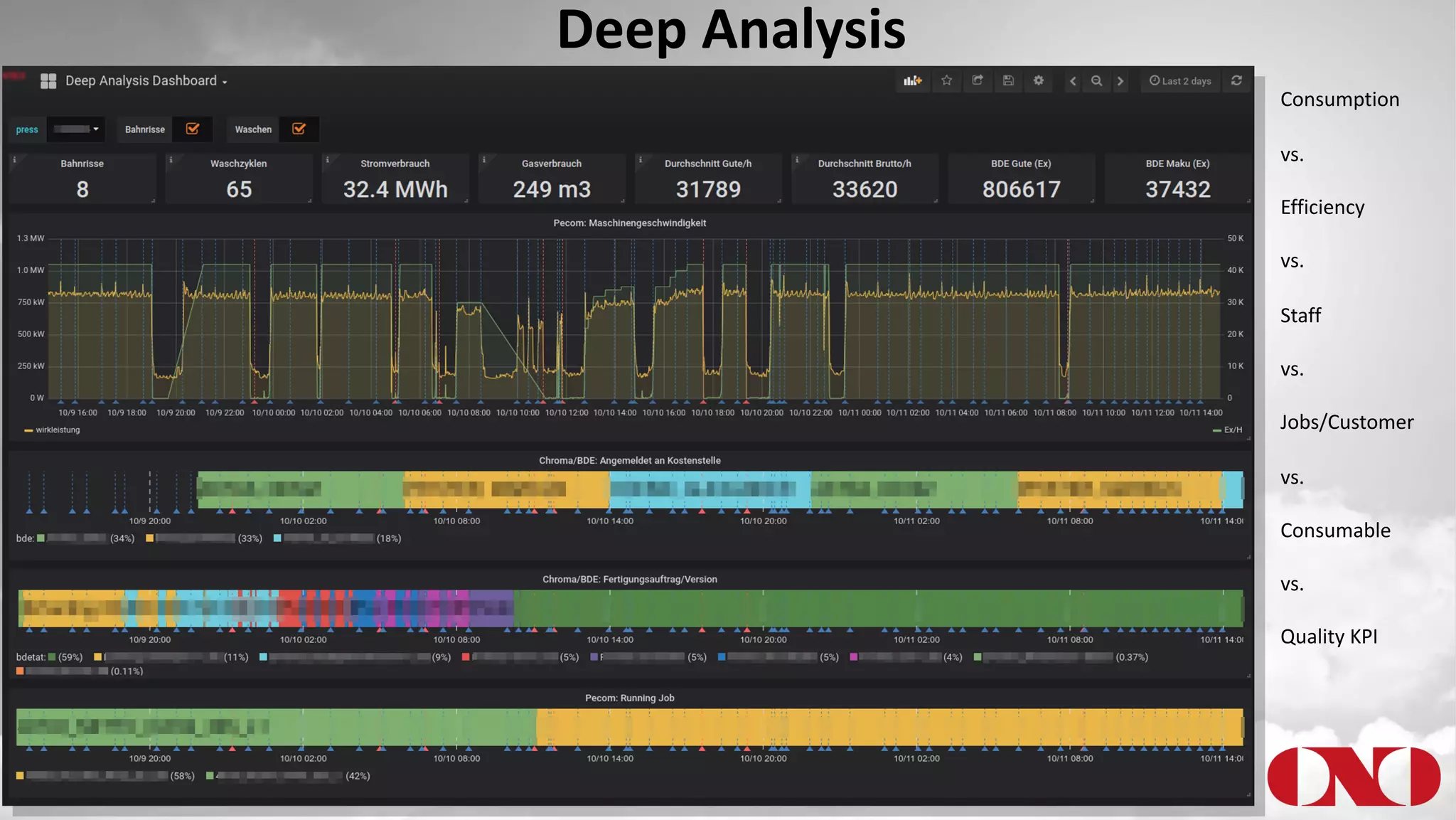
Task: Refresh the dashboard
Action: (x=1236, y=81)
